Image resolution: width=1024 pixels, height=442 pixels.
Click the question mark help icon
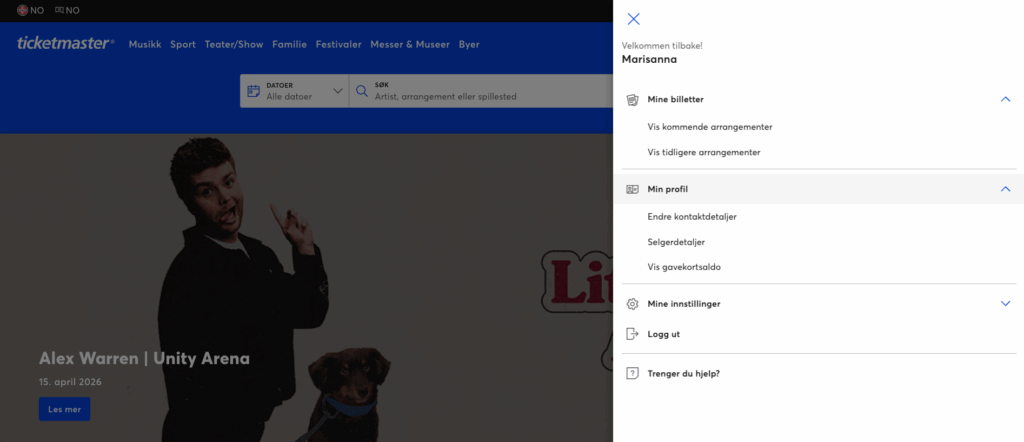pyautogui.click(x=632, y=373)
